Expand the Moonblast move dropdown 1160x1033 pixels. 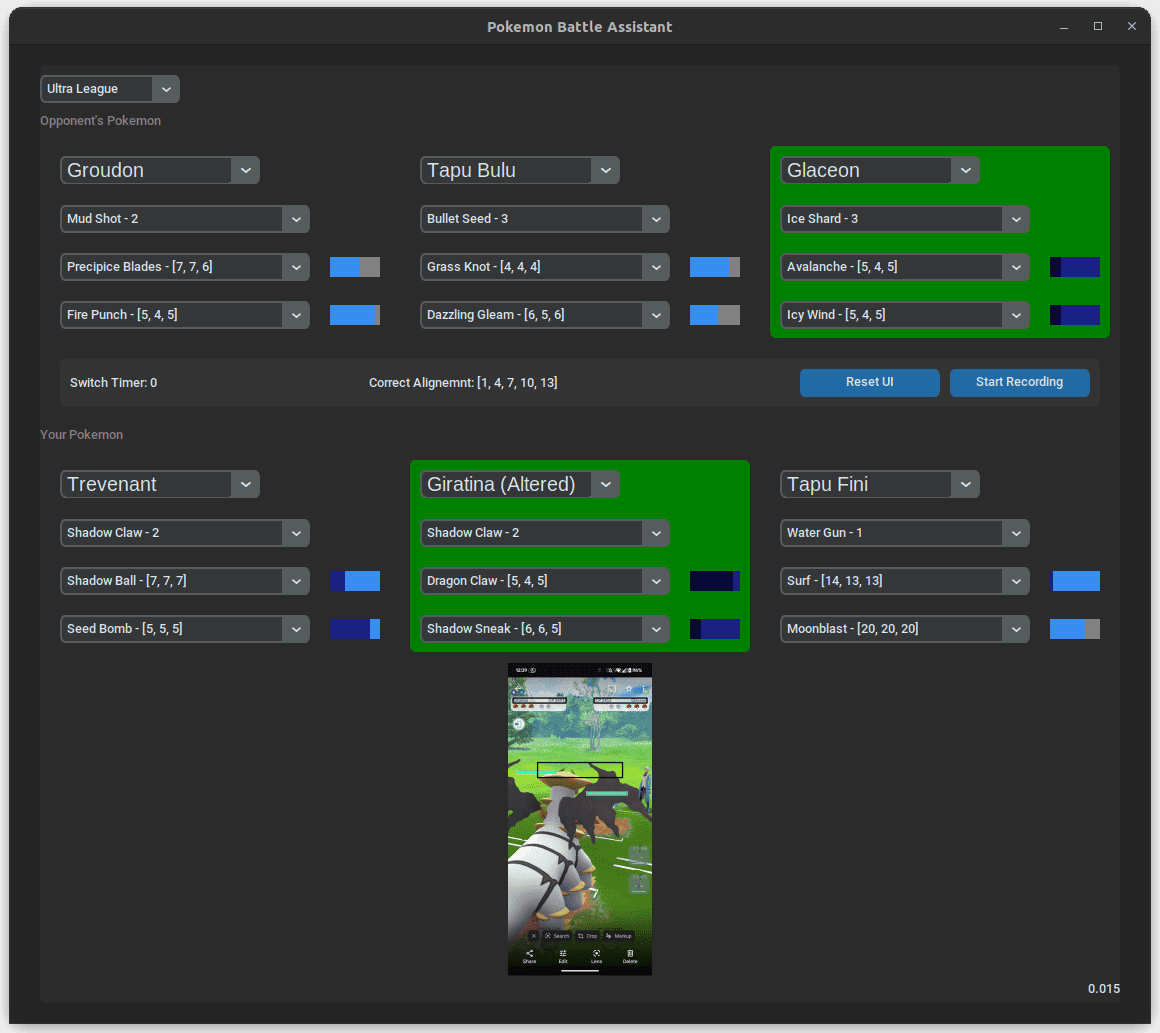click(905, 629)
